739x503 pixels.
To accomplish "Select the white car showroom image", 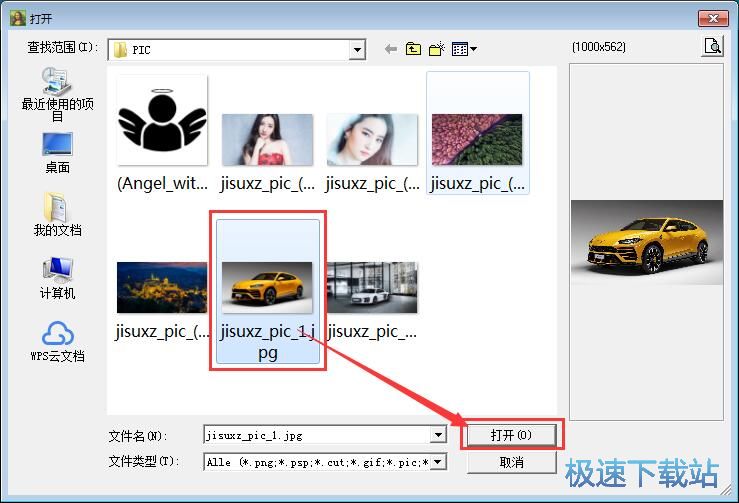I will (372, 288).
